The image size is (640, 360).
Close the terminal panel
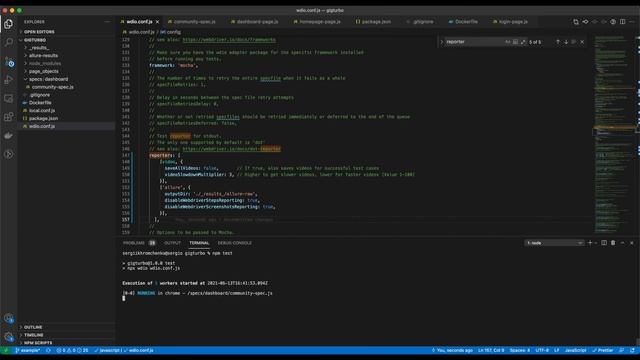pyautogui.click(x=631, y=243)
